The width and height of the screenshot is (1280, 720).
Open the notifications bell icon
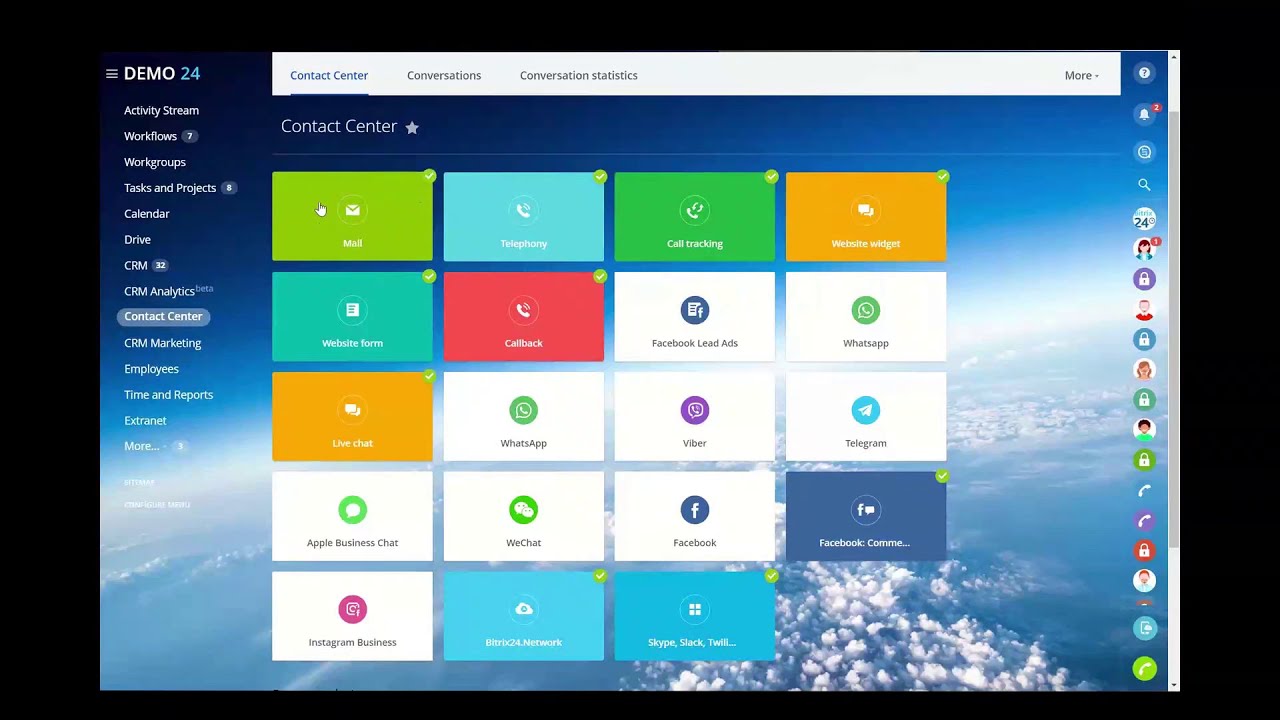tap(1144, 114)
